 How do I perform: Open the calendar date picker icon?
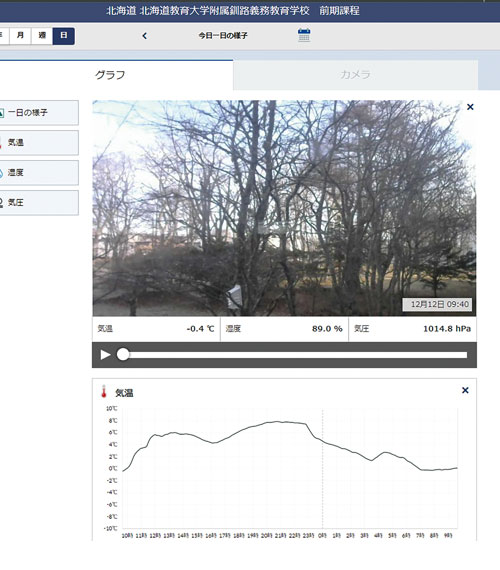[x=304, y=35]
